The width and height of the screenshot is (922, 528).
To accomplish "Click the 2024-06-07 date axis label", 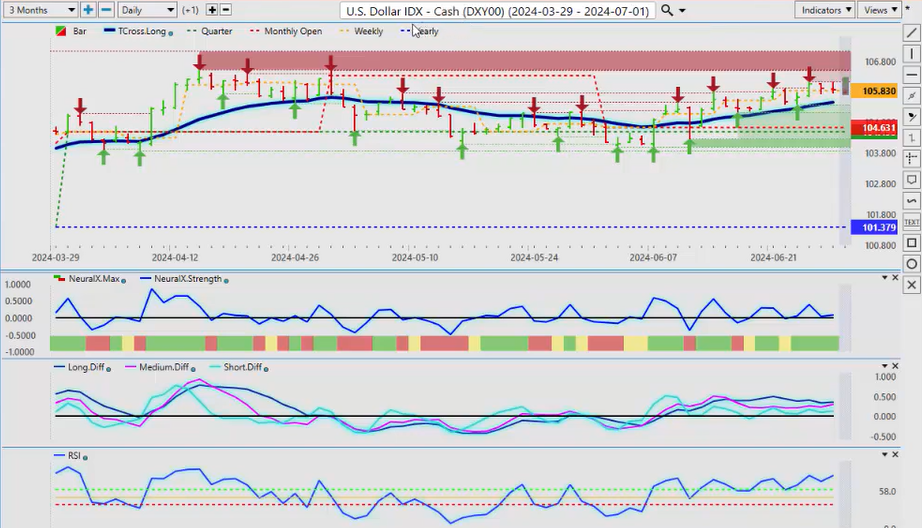I will [653, 258].
